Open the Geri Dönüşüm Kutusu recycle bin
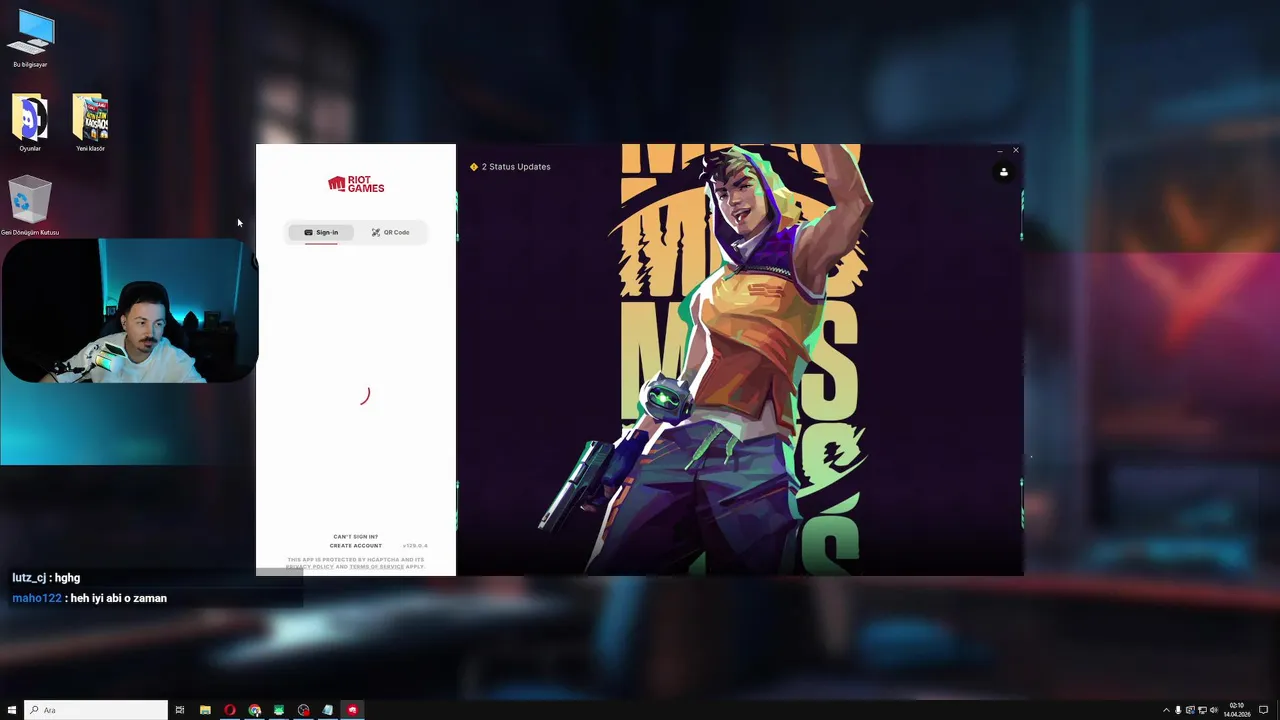The width and height of the screenshot is (1280, 720). tap(30, 206)
